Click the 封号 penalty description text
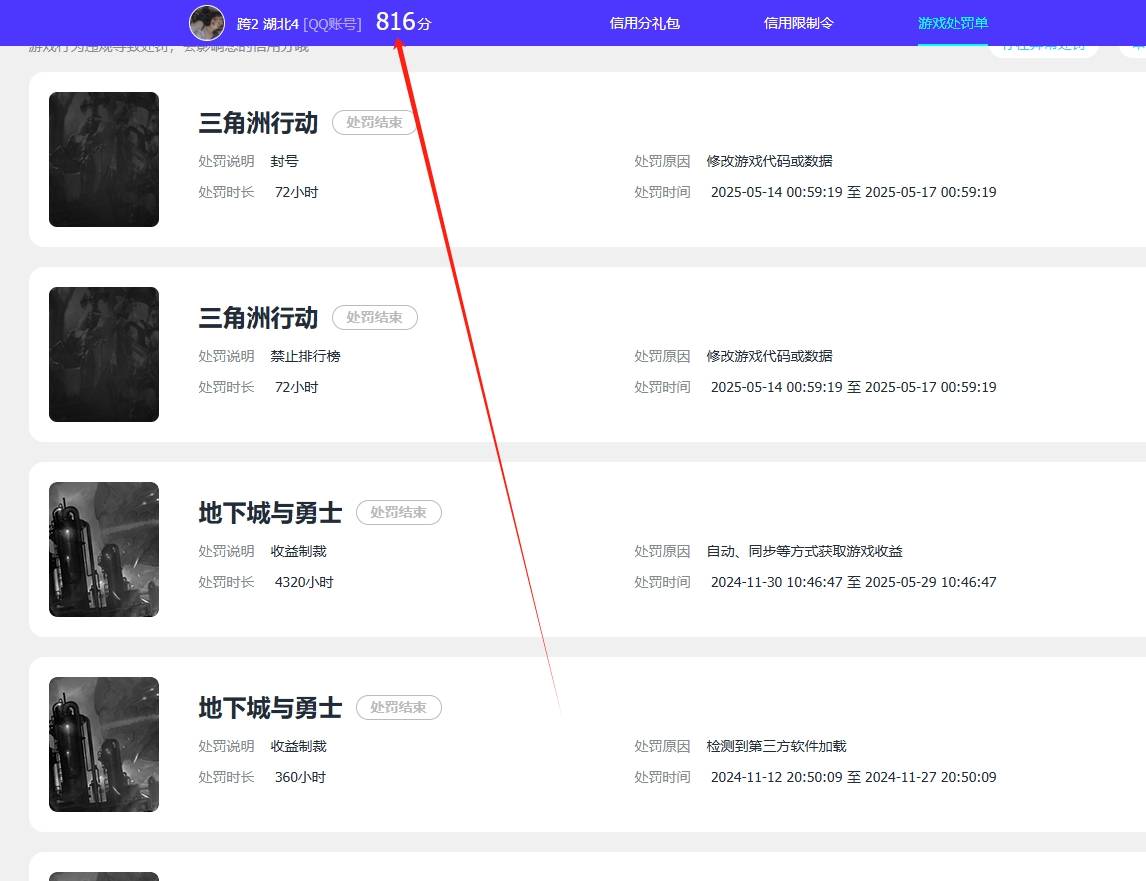The image size is (1146, 881). click(x=285, y=161)
